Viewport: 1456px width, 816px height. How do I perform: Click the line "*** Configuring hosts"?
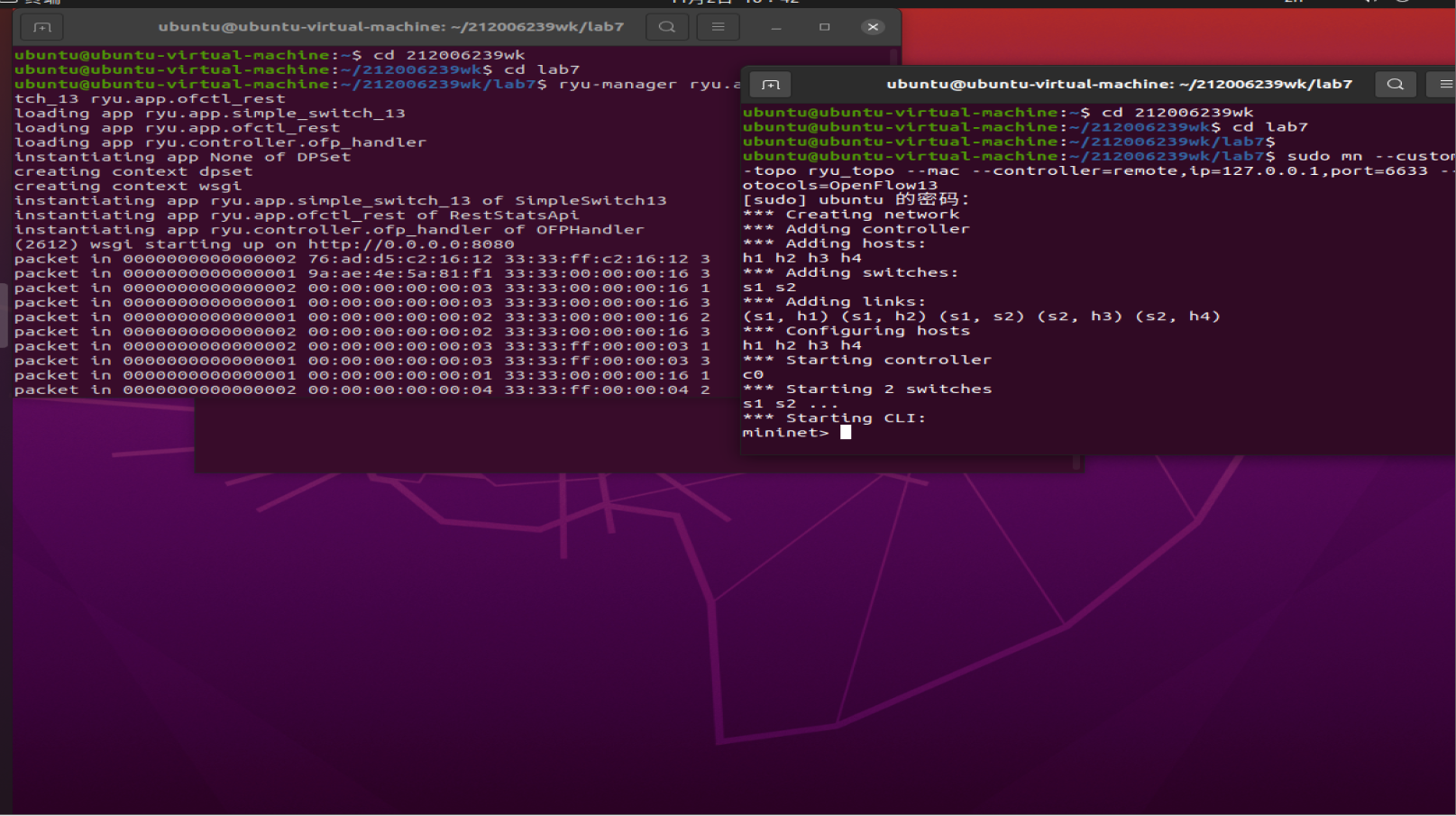click(856, 331)
